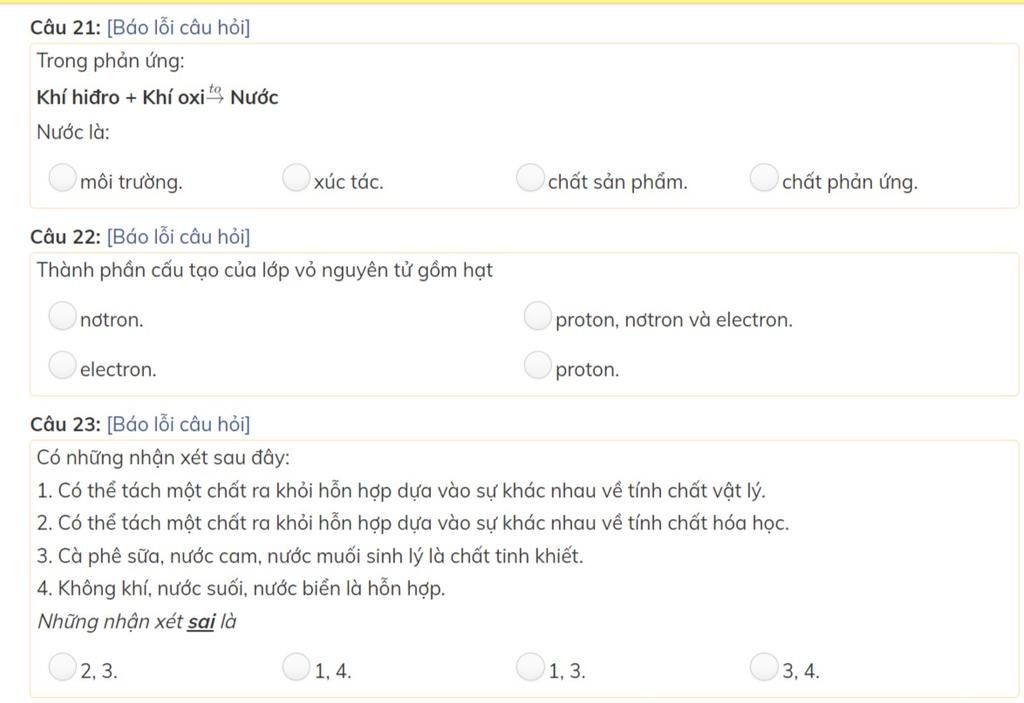Screen dimensions: 1024x703
Task: Click statement 3 about 'Cà phê sữa'
Action: tap(310, 556)
